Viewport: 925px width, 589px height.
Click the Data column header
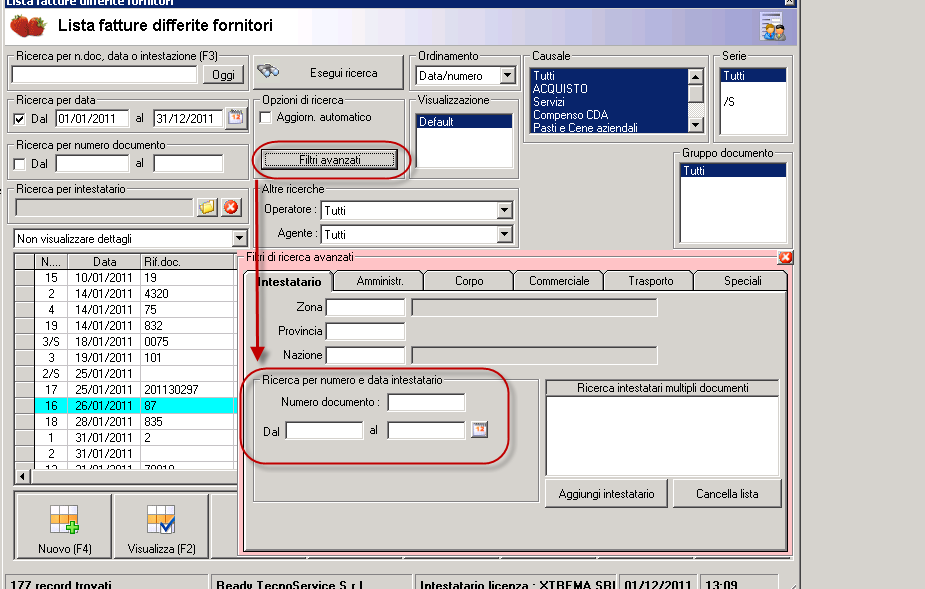coord(104,261)
